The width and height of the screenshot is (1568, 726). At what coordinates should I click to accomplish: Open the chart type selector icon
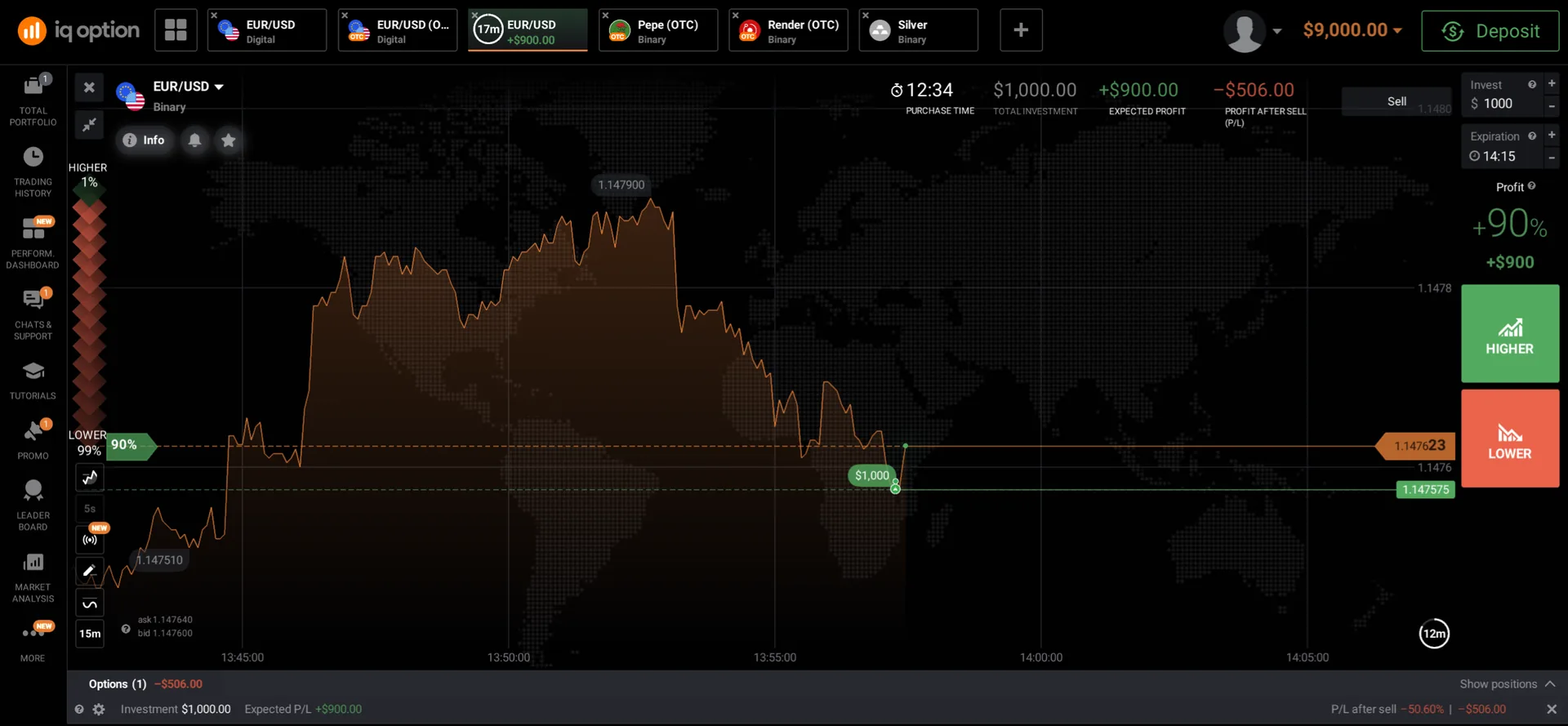click(x=90, y=478)
